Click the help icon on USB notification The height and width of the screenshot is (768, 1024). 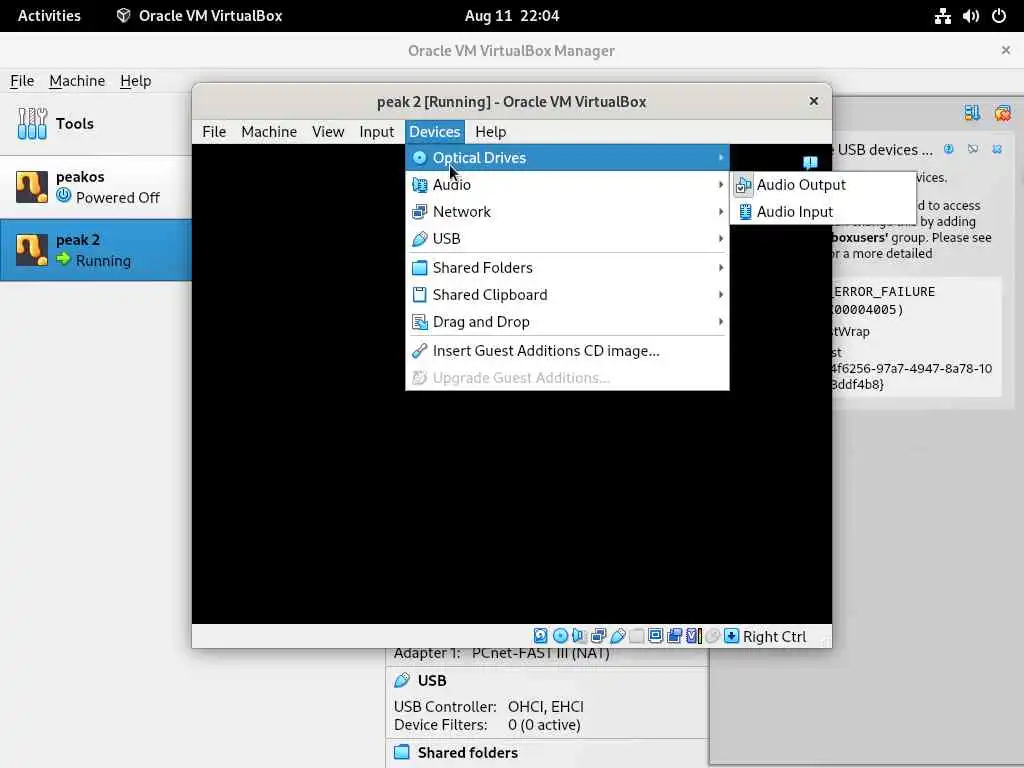949,150
